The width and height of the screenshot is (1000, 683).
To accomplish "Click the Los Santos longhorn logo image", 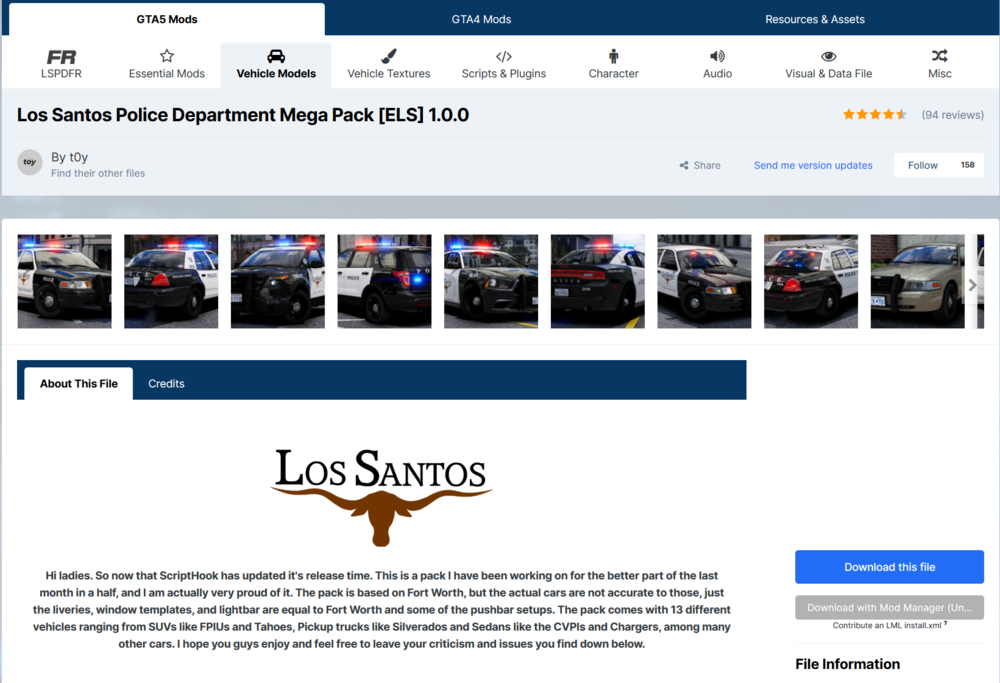I will 381,497.
